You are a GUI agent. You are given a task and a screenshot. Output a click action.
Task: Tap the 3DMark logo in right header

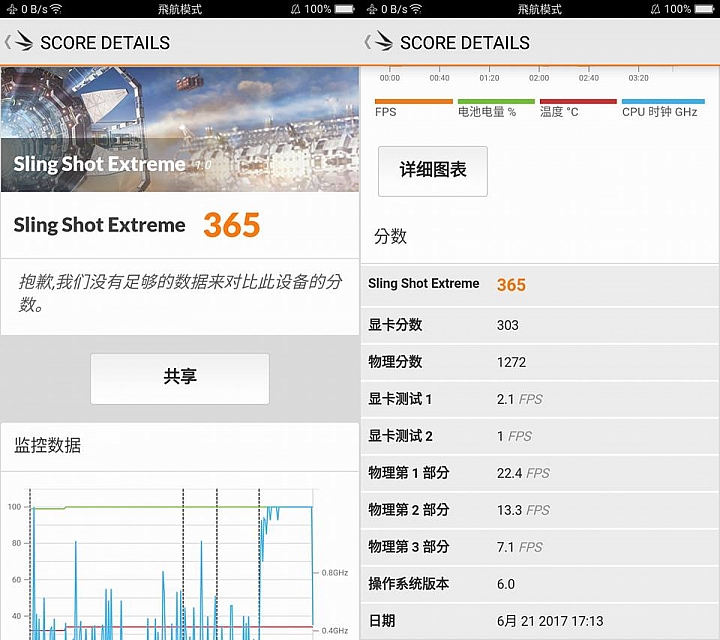coord(383,41)
